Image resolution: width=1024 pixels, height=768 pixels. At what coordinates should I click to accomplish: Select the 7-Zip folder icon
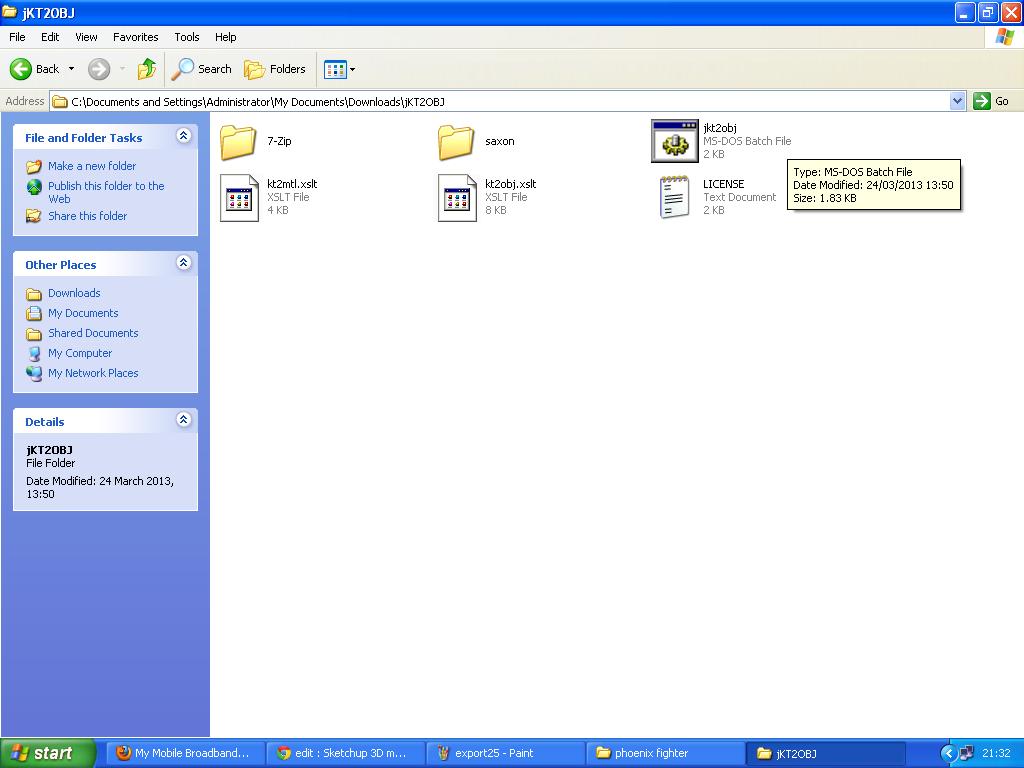[x=238, y=141]
